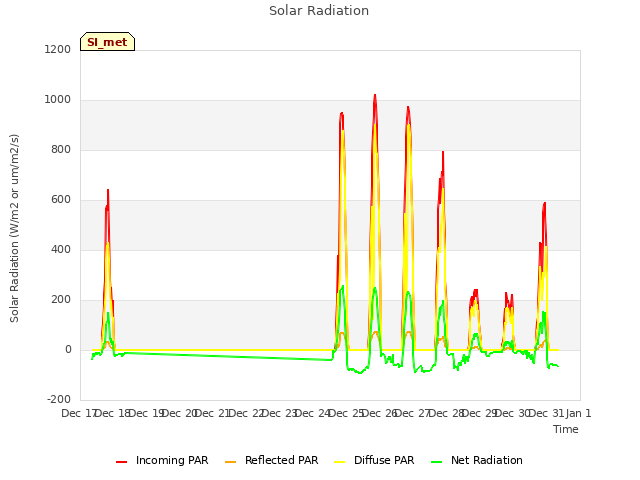Click the Reflected PAR legend label
This screenshot has height=480, width=640.
[281, 460]
